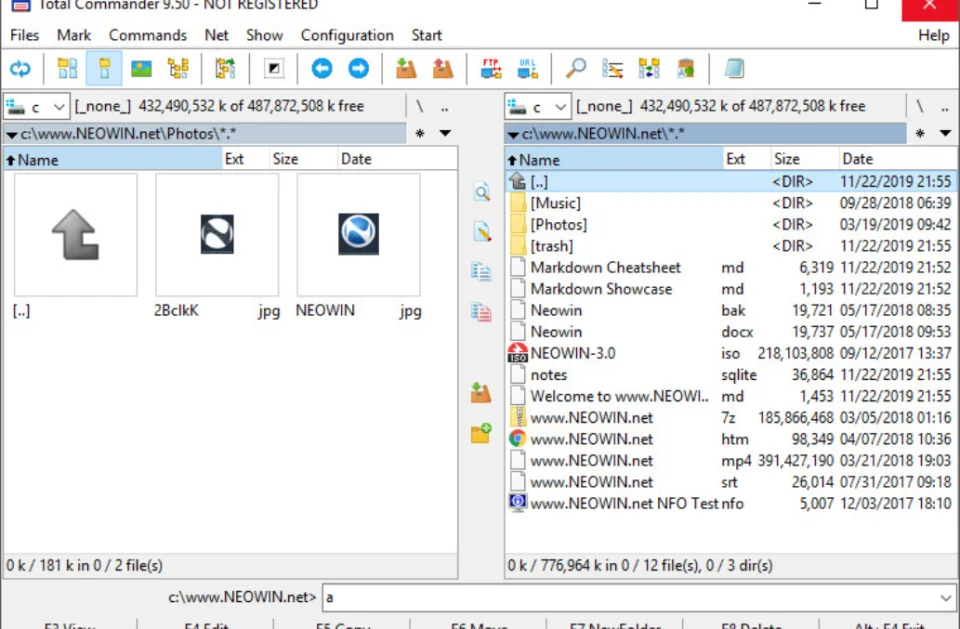Viewport: 960px width, 629px height.
Task: Go to root with right panel backslash button
Action: click(x=920, y=107)
